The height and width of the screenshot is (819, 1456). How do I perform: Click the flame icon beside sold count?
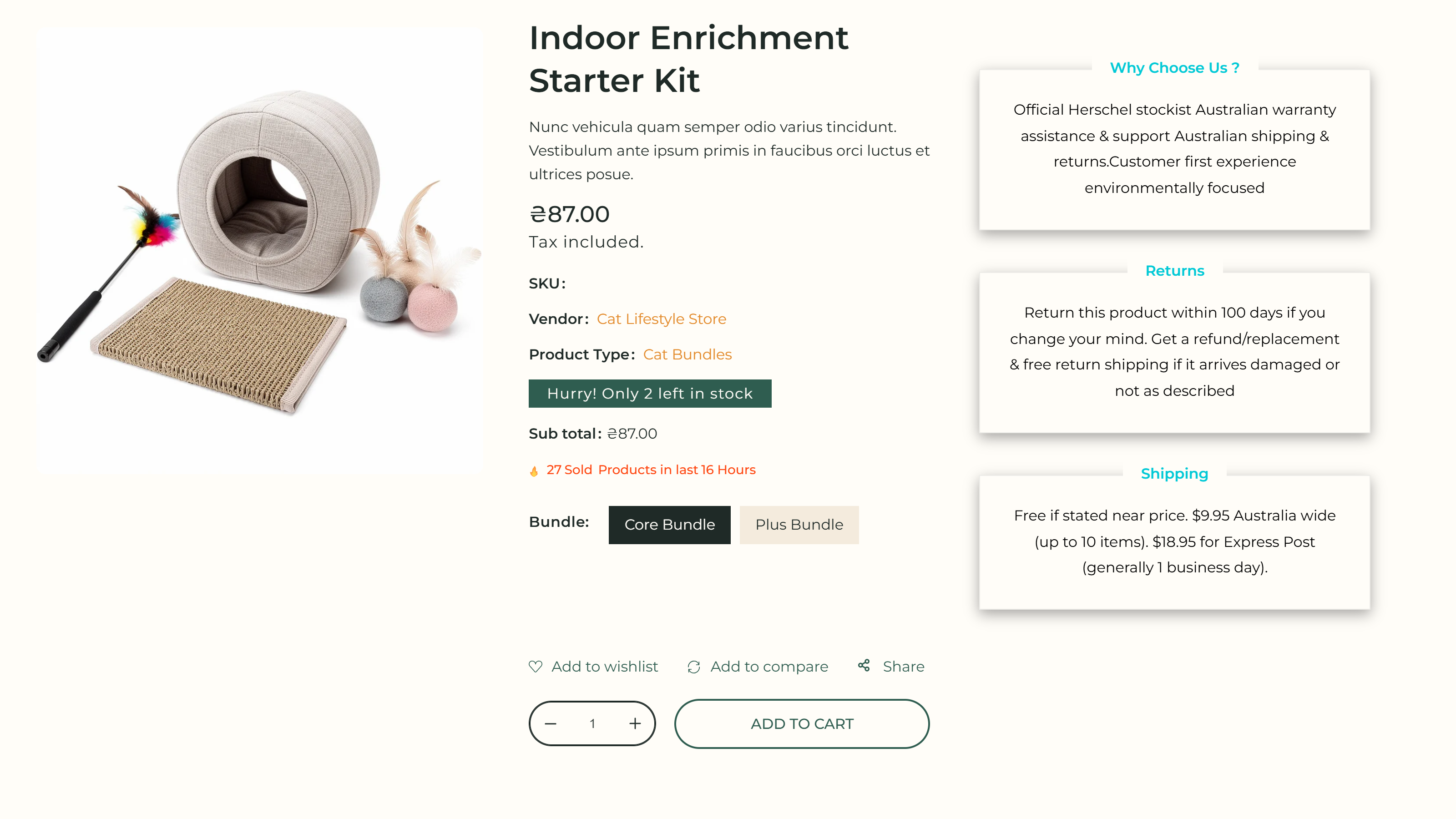coord(534,471)
